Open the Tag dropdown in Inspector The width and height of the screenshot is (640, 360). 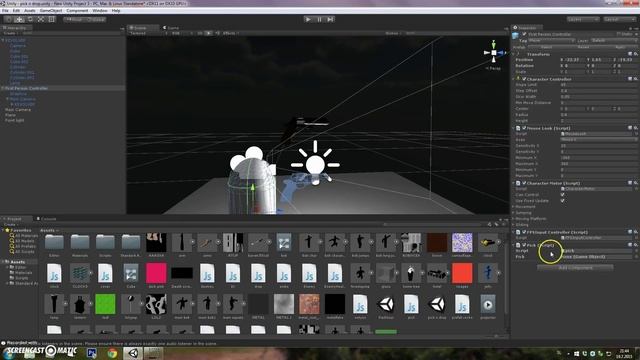551,41
